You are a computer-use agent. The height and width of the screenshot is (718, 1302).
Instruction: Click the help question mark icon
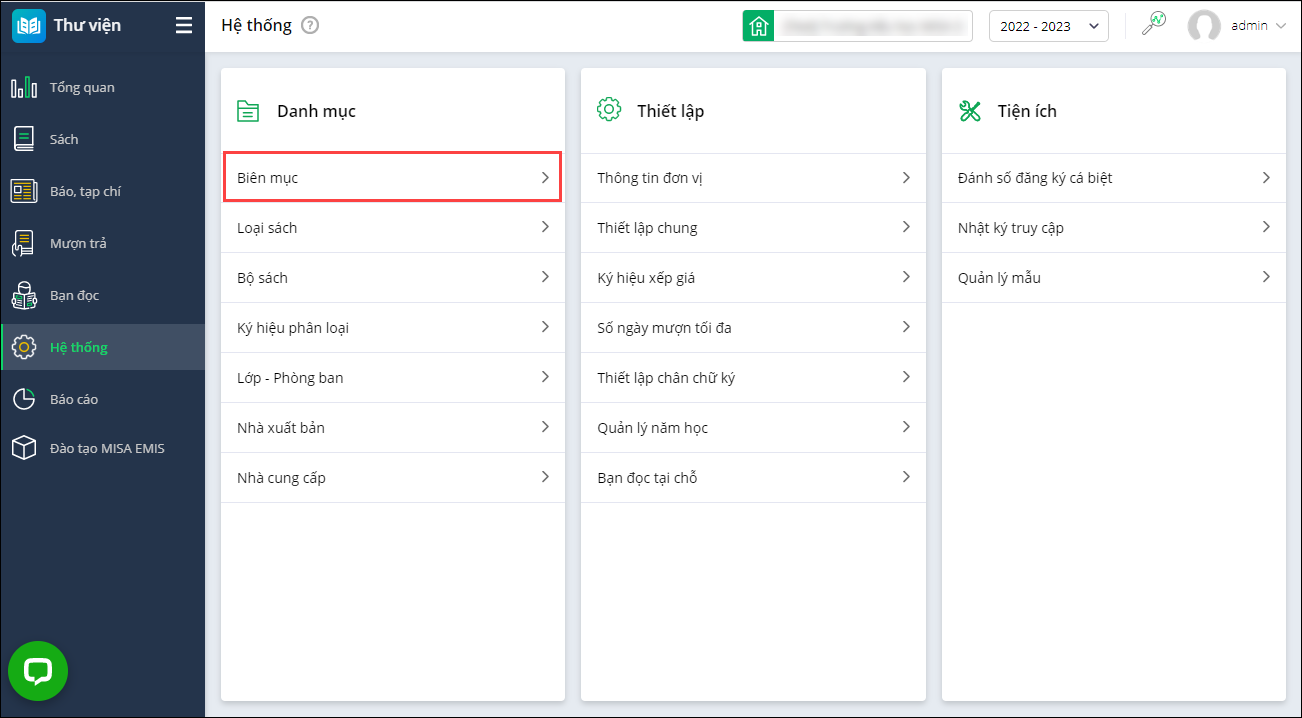[x=310, y=26]
